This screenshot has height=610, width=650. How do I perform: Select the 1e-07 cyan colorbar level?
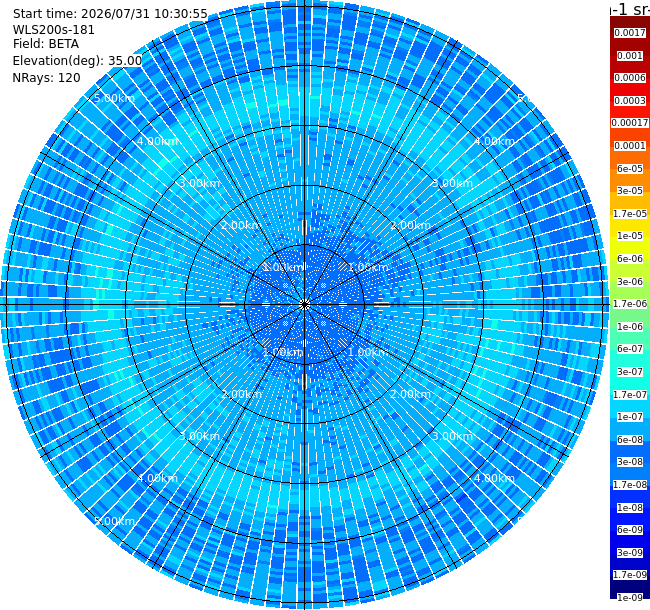pos(630,417)
